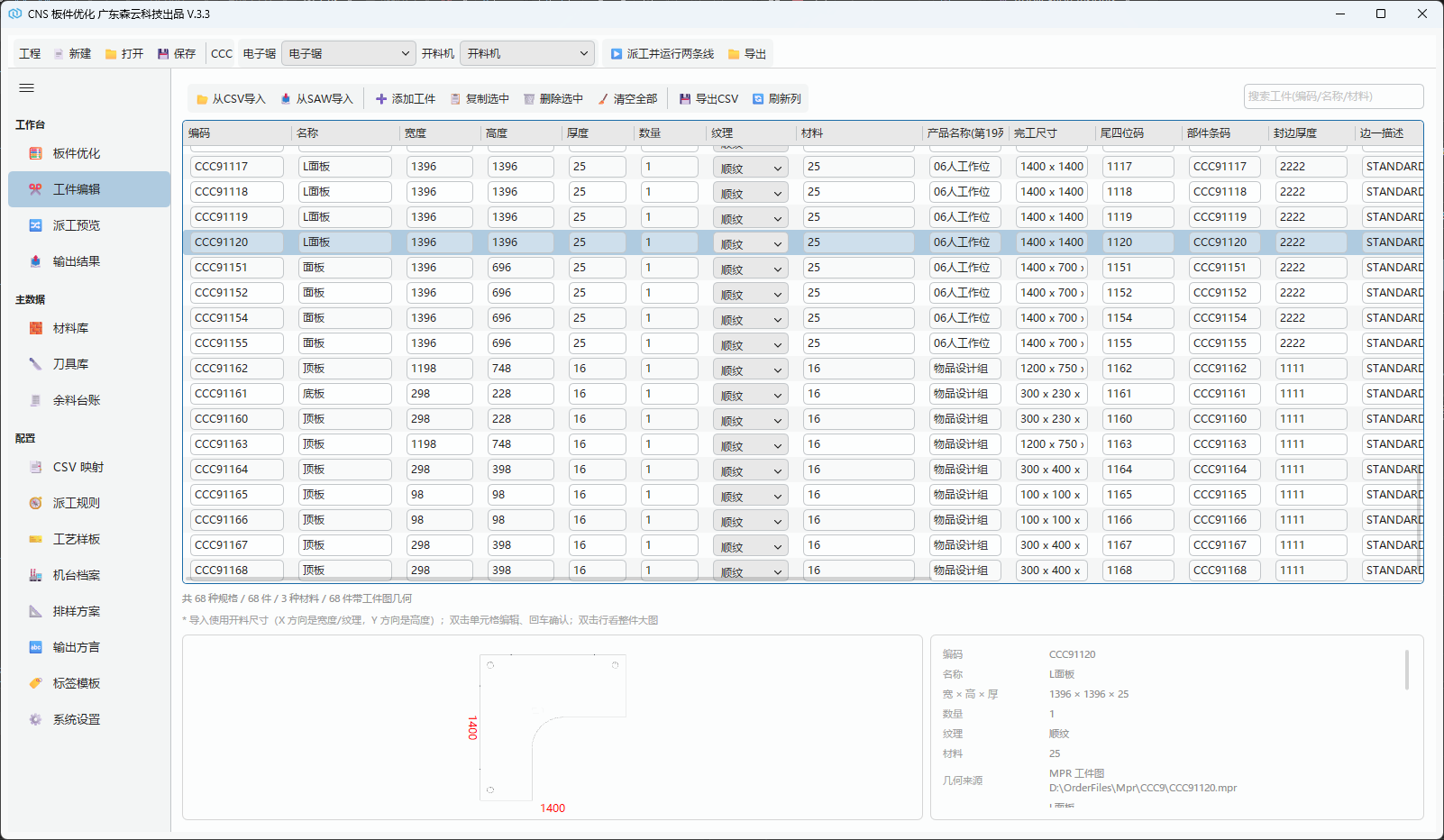Image resolution: width=1444 pixels, height=840 pixels.
Task: Expand the 纹理 dropdown for row CCC91167
Action: 750,546
